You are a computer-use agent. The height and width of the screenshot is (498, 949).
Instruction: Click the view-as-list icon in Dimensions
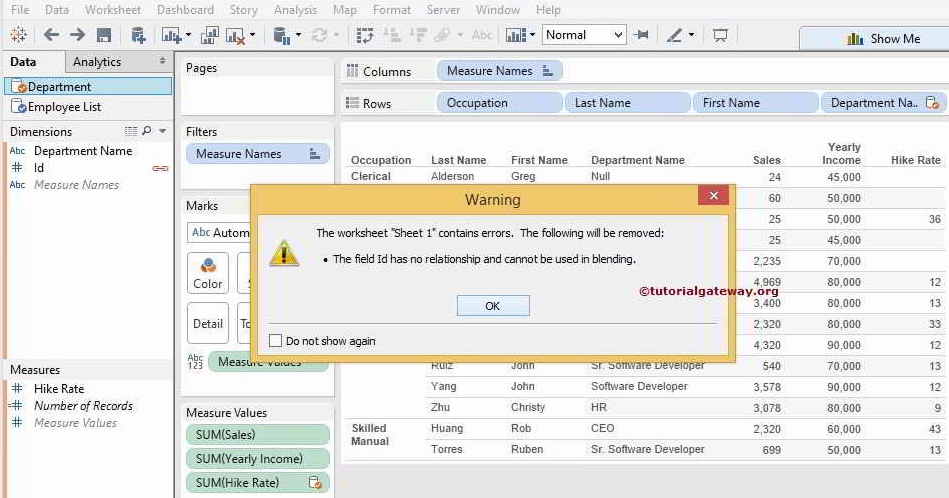tap(131, 131)
